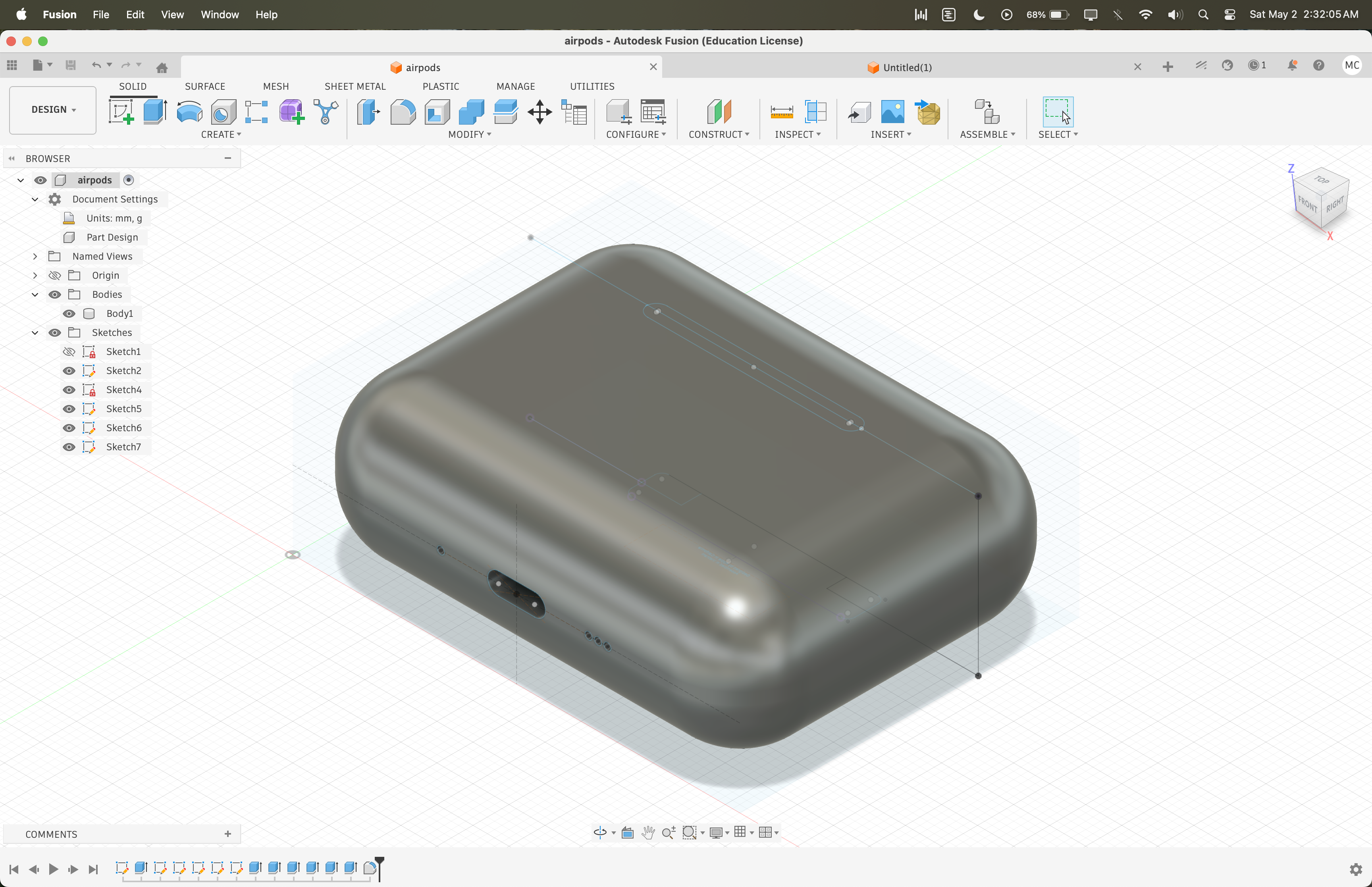This screenshot has height=887, width=1372.
Task: Click the Insert Mesh icon
Action: point(927,112)
